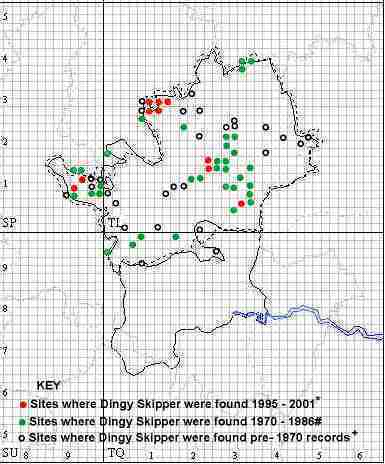Click left-margin grid number "9"
This screenshot has height=464, width=385.
(5, 267)
